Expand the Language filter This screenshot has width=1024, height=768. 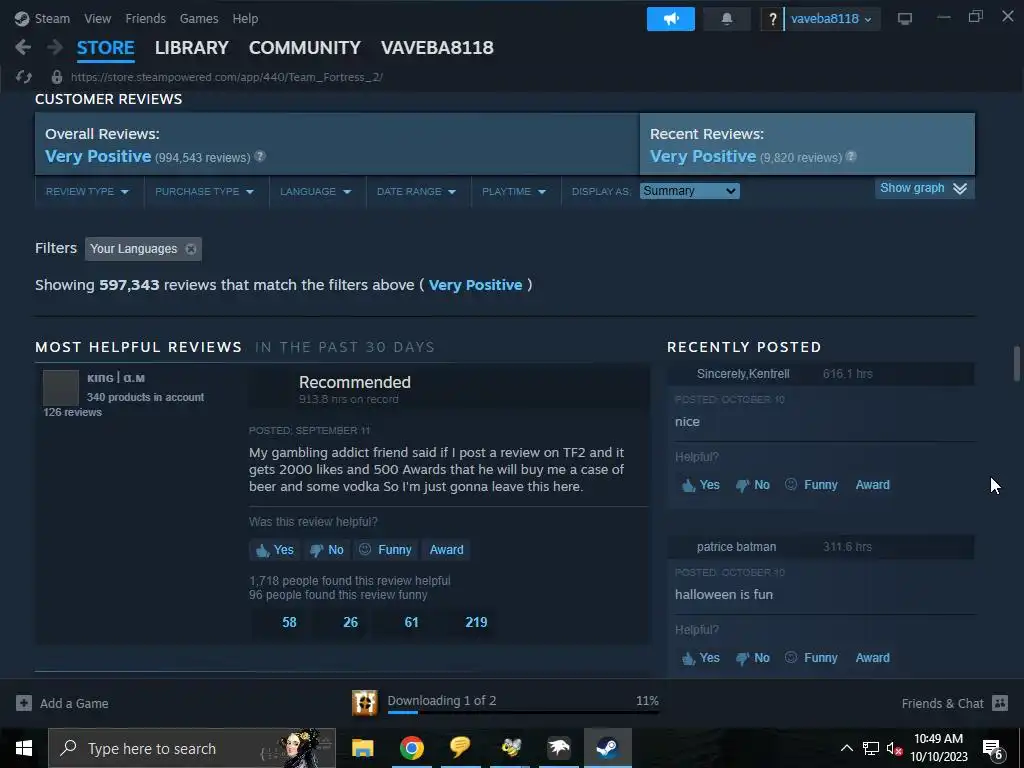coord(316,191)
